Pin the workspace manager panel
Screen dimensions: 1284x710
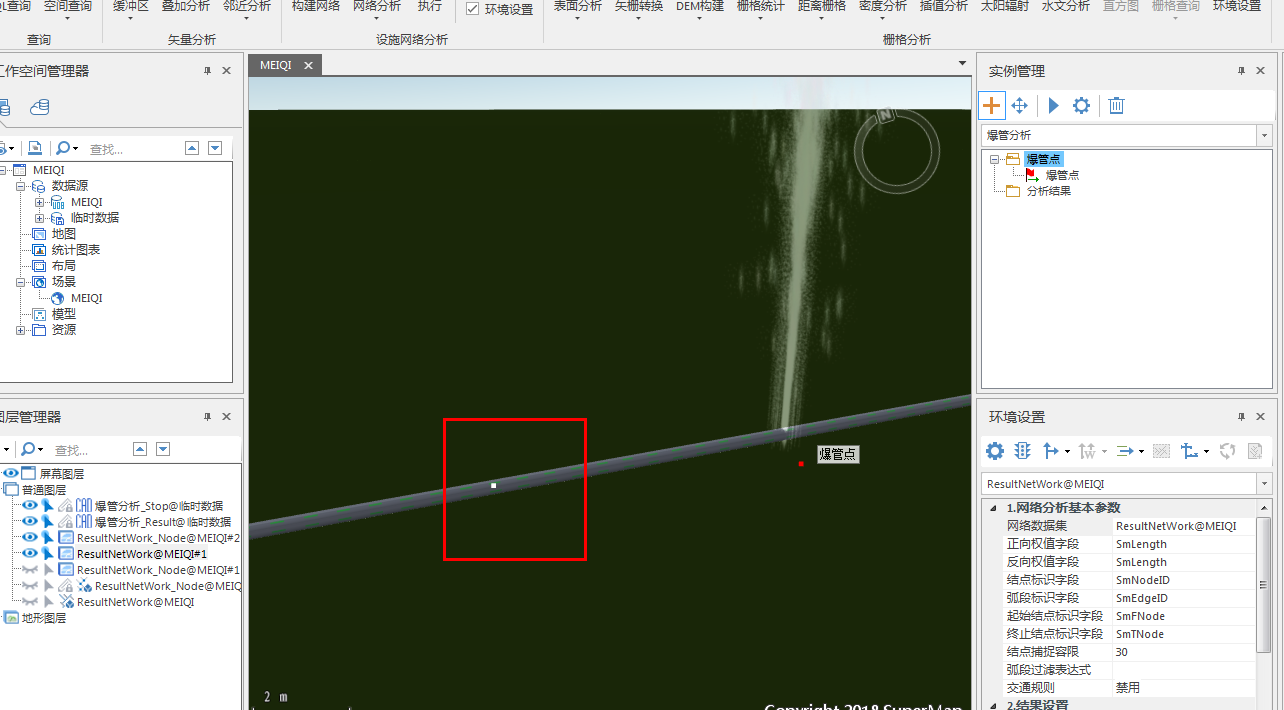coord(207,71)
